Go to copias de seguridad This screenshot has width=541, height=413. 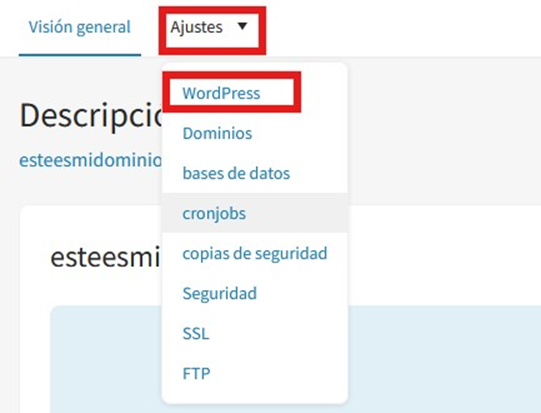(255, 254)
